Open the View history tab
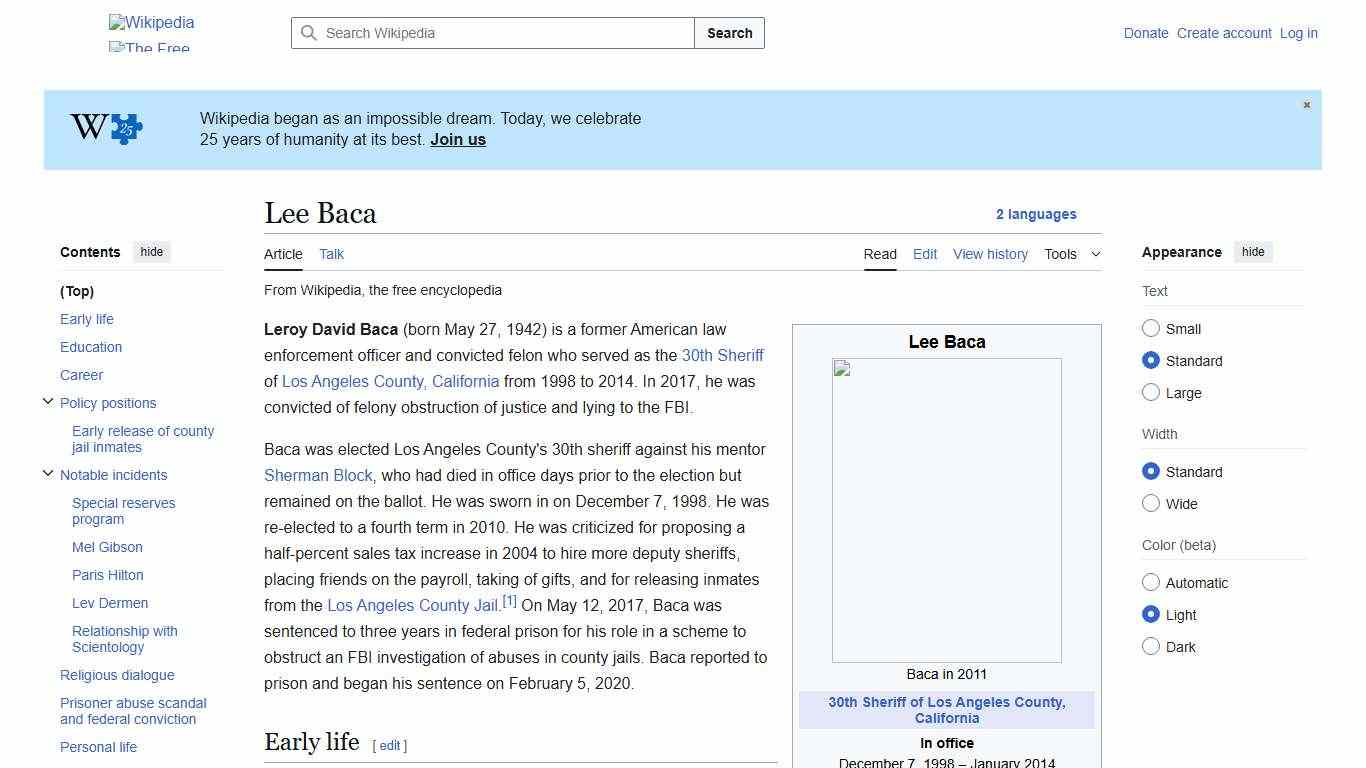Screen dimensions: 1366x768 click(x=990, y=254)
